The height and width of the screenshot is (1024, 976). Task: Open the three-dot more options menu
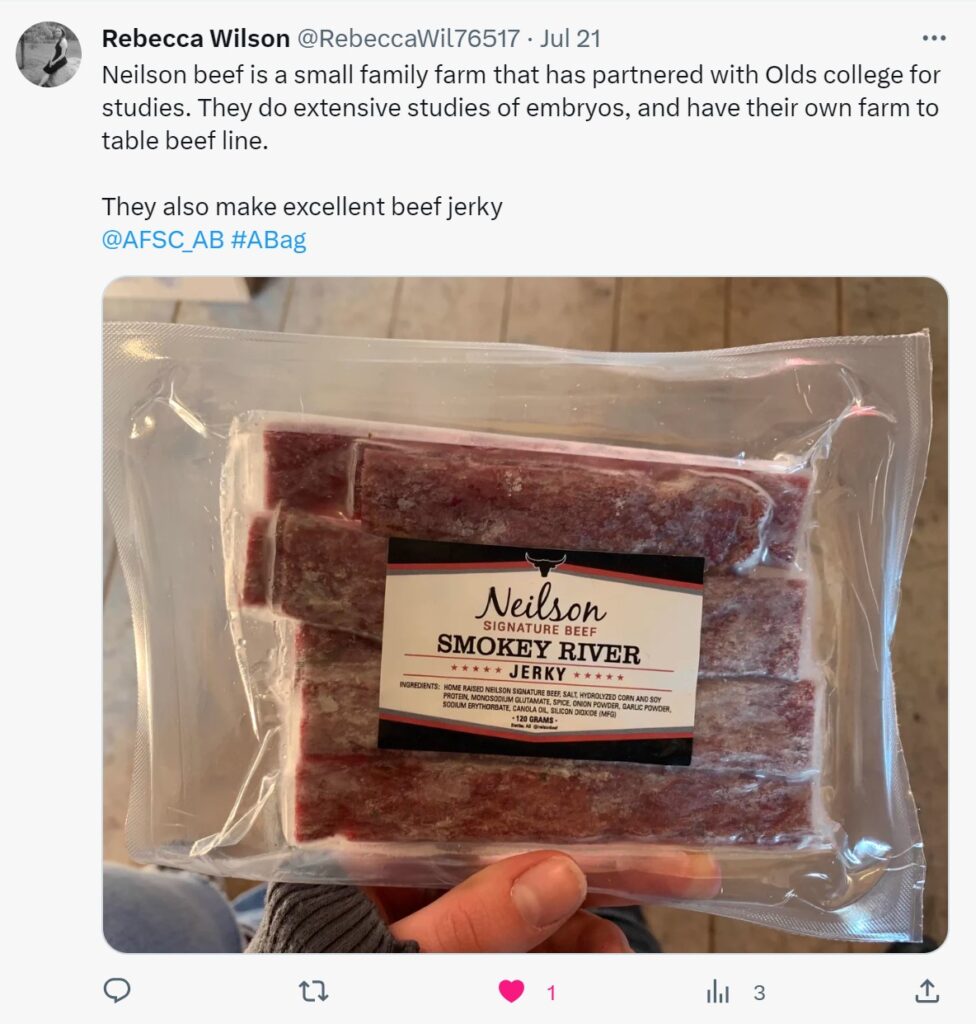click(x=934, y=39)
